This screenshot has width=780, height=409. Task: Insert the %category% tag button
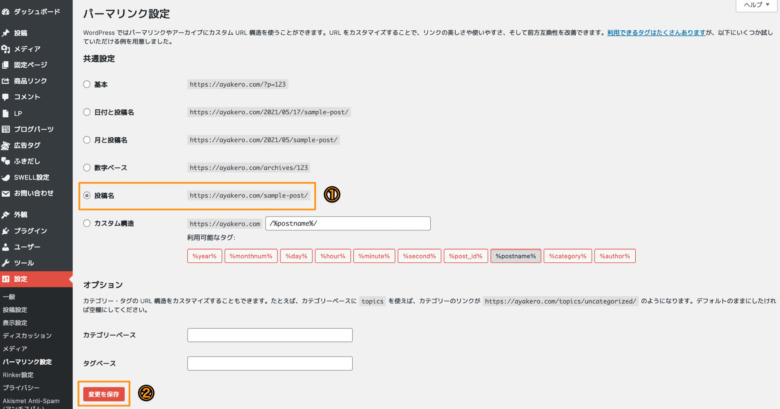click(x=568, y=256)
